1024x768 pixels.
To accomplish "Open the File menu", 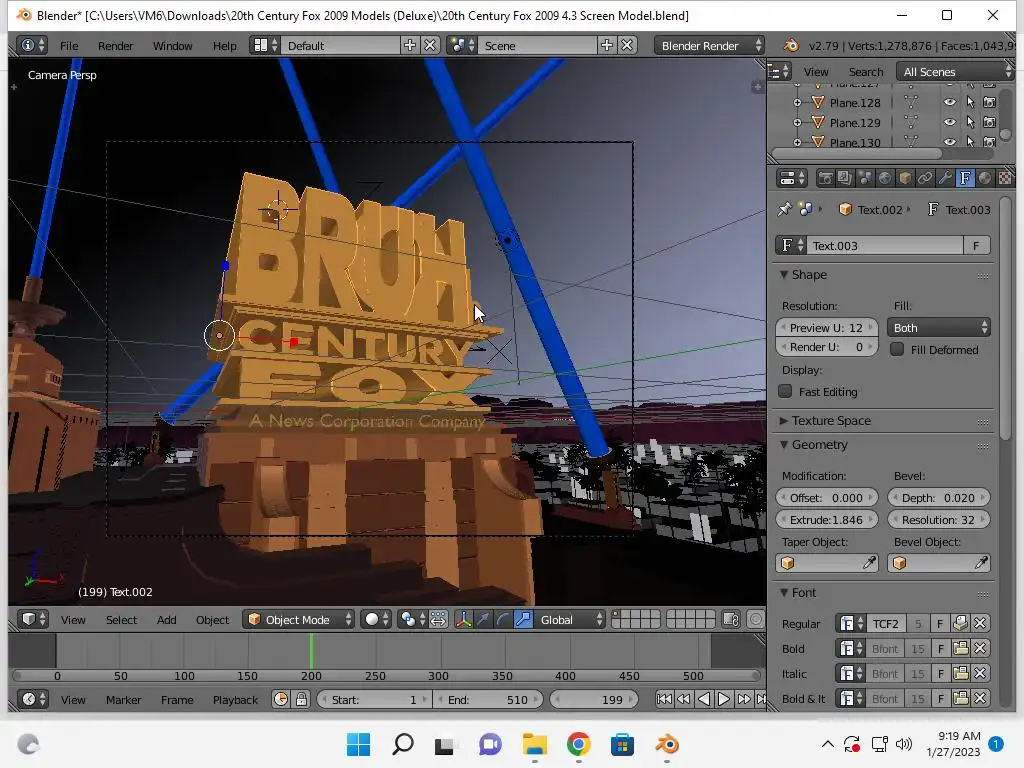I will (x=69, y=46).
